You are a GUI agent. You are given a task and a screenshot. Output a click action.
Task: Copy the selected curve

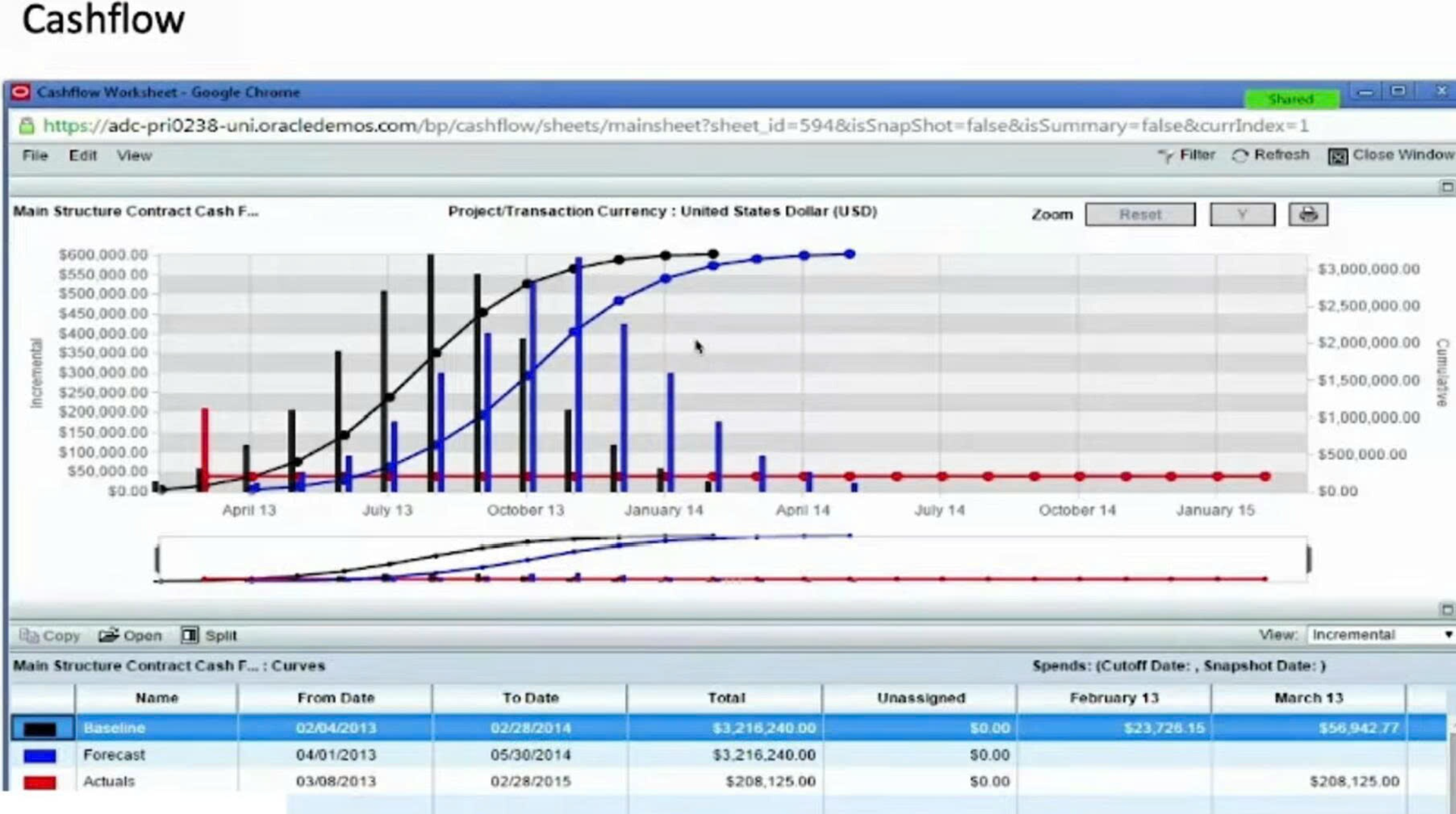[49, 636]
